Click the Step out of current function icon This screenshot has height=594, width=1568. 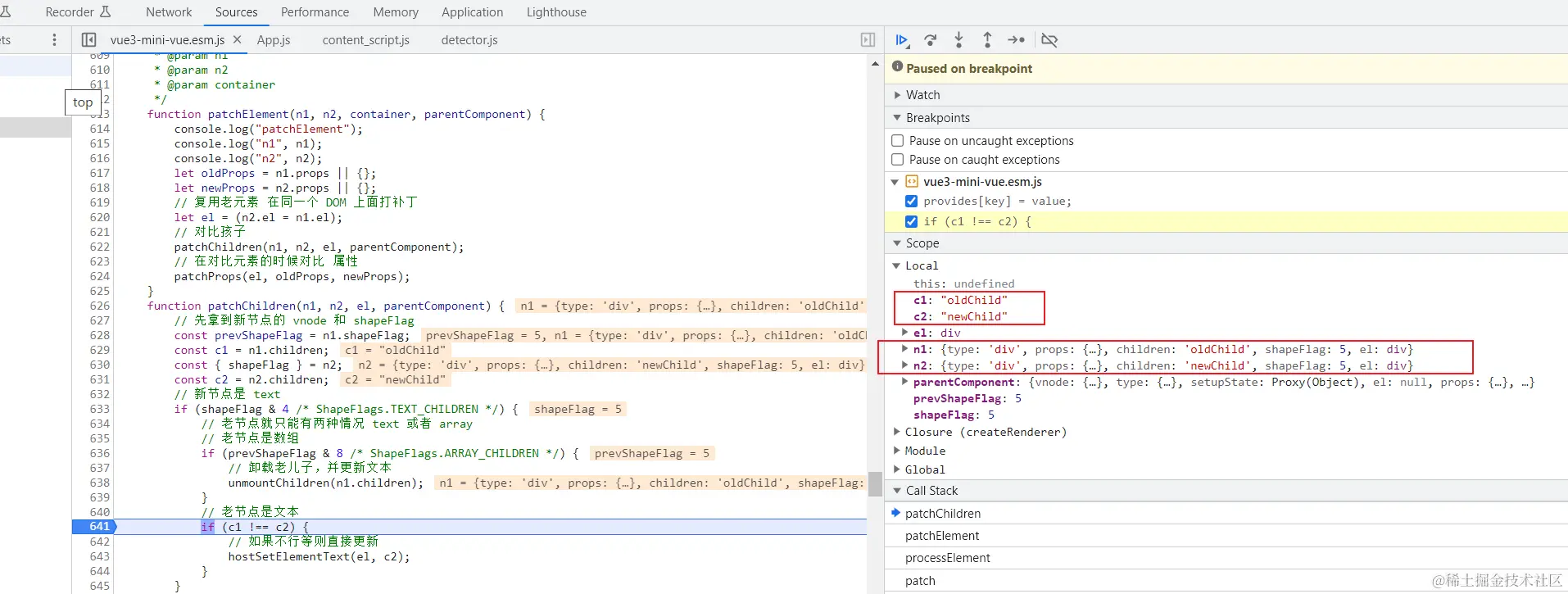pos(987,40)
